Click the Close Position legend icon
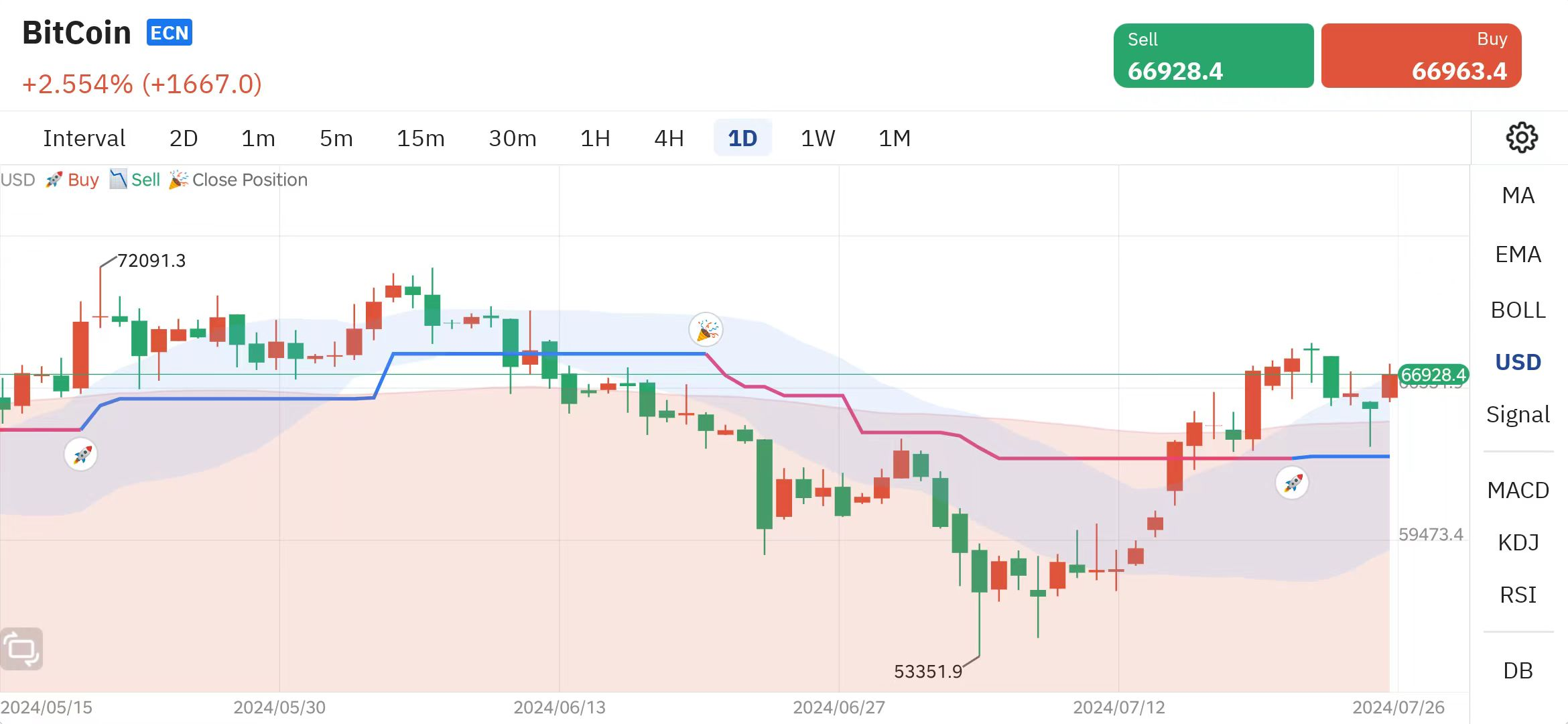The width and height of the screenshot is (1568, 724). (x=178, y=179)
